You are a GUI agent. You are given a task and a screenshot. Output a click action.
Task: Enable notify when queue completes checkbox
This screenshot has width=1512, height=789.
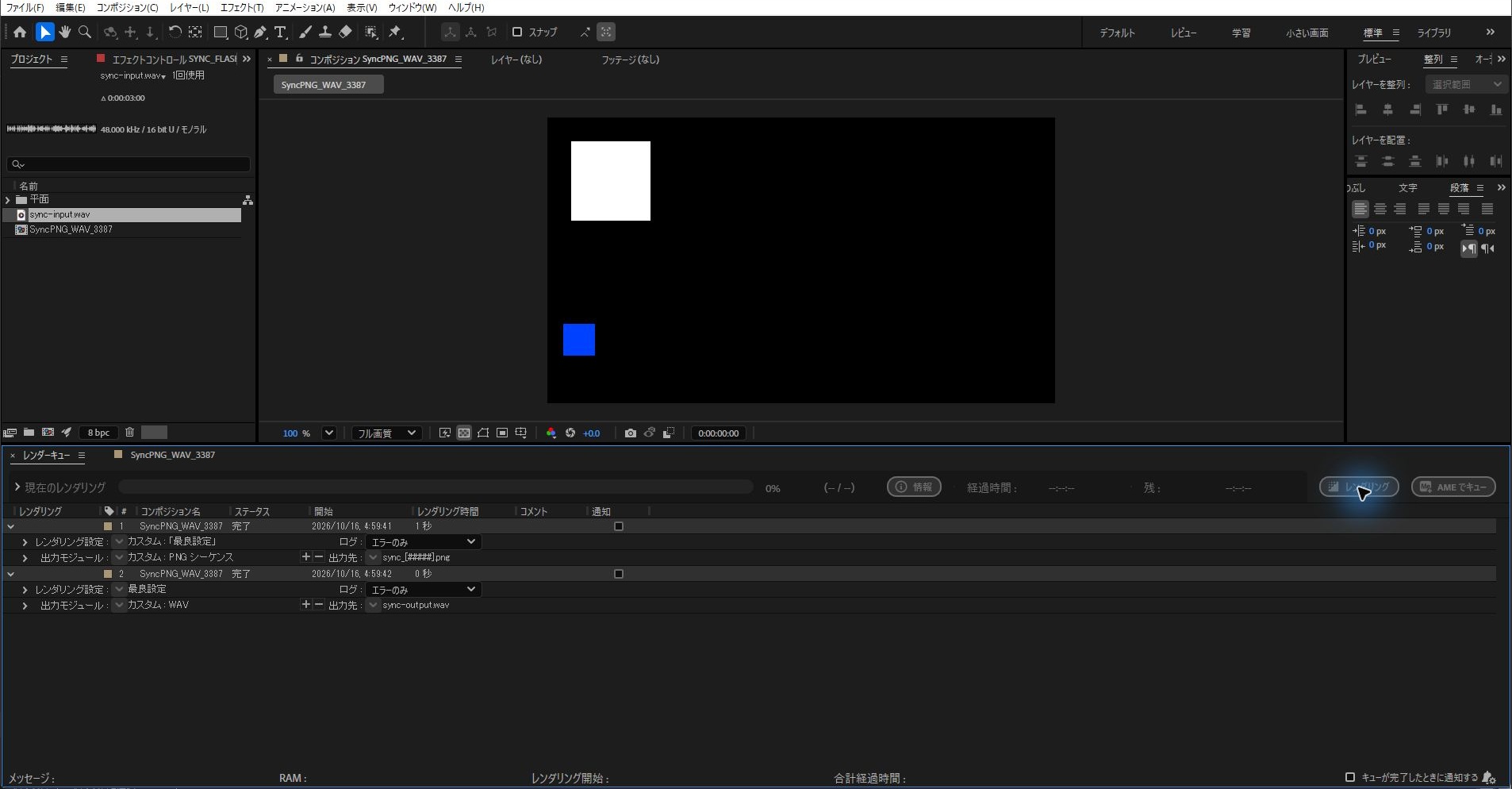[x=1350, y=777]
